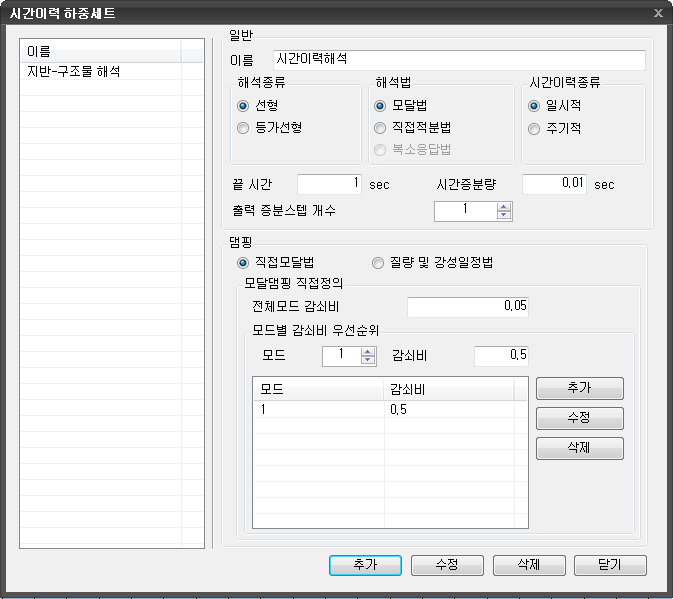
Task: Close the 시간이력 하중세트 window with X
Action: pyautogui.click(x=657, y=13)
